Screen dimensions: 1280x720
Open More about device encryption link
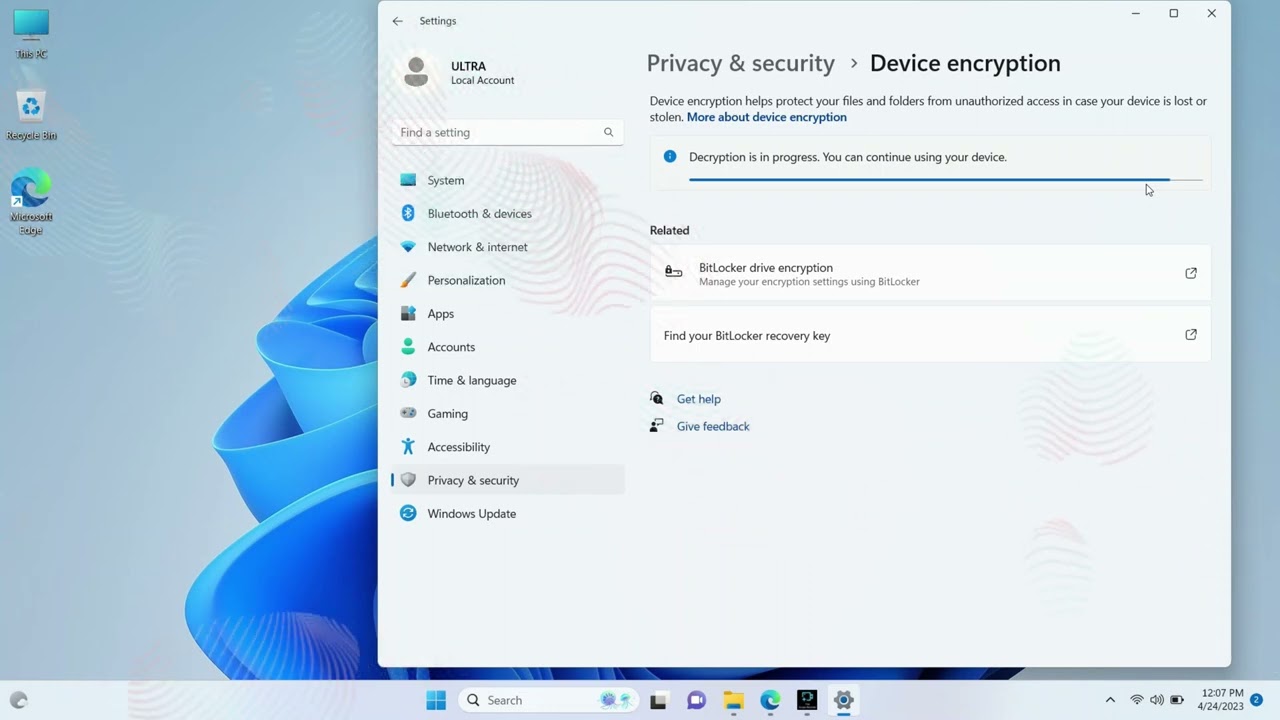[766, 117]
